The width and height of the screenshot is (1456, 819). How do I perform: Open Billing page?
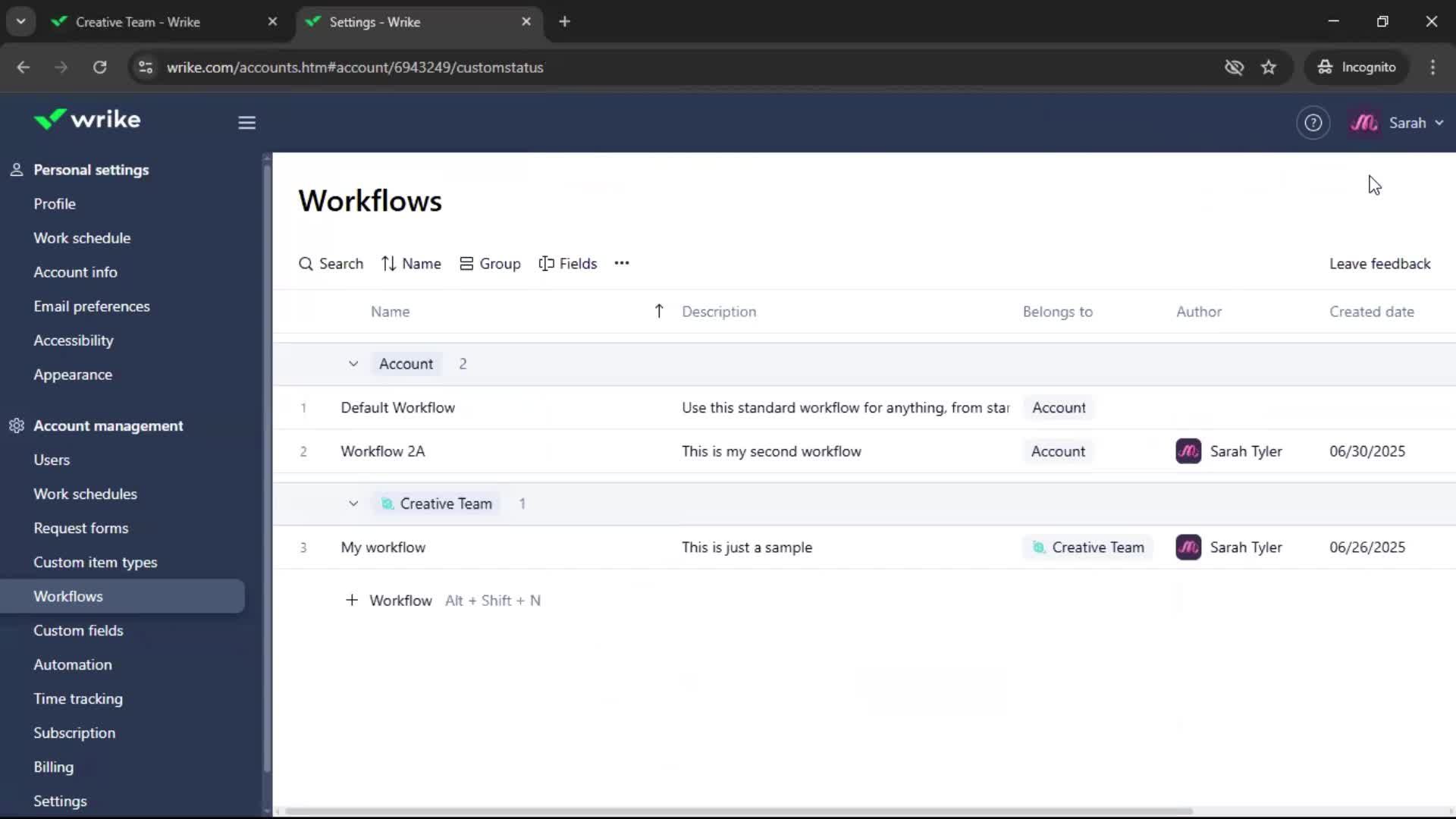tap(54, 767)
